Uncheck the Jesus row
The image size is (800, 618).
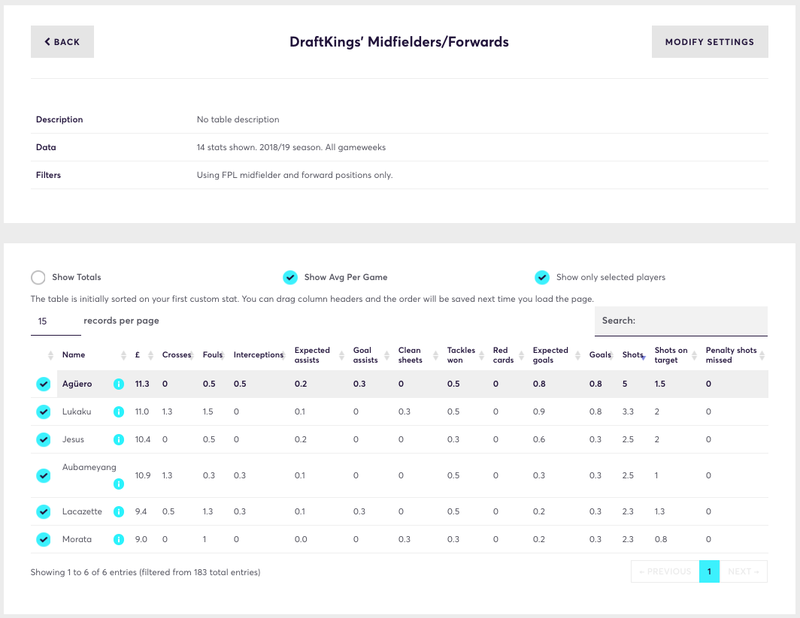click(43, 439)
